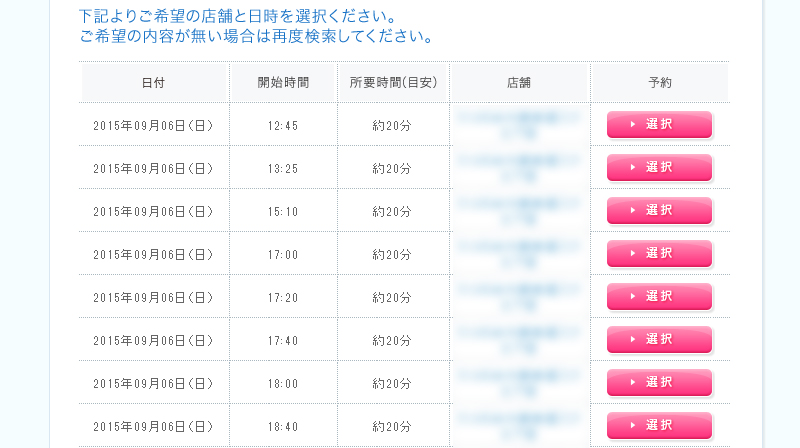
Task: Choose the 15:10 appointment 選択 button
Action: click(x=659, y=210)
